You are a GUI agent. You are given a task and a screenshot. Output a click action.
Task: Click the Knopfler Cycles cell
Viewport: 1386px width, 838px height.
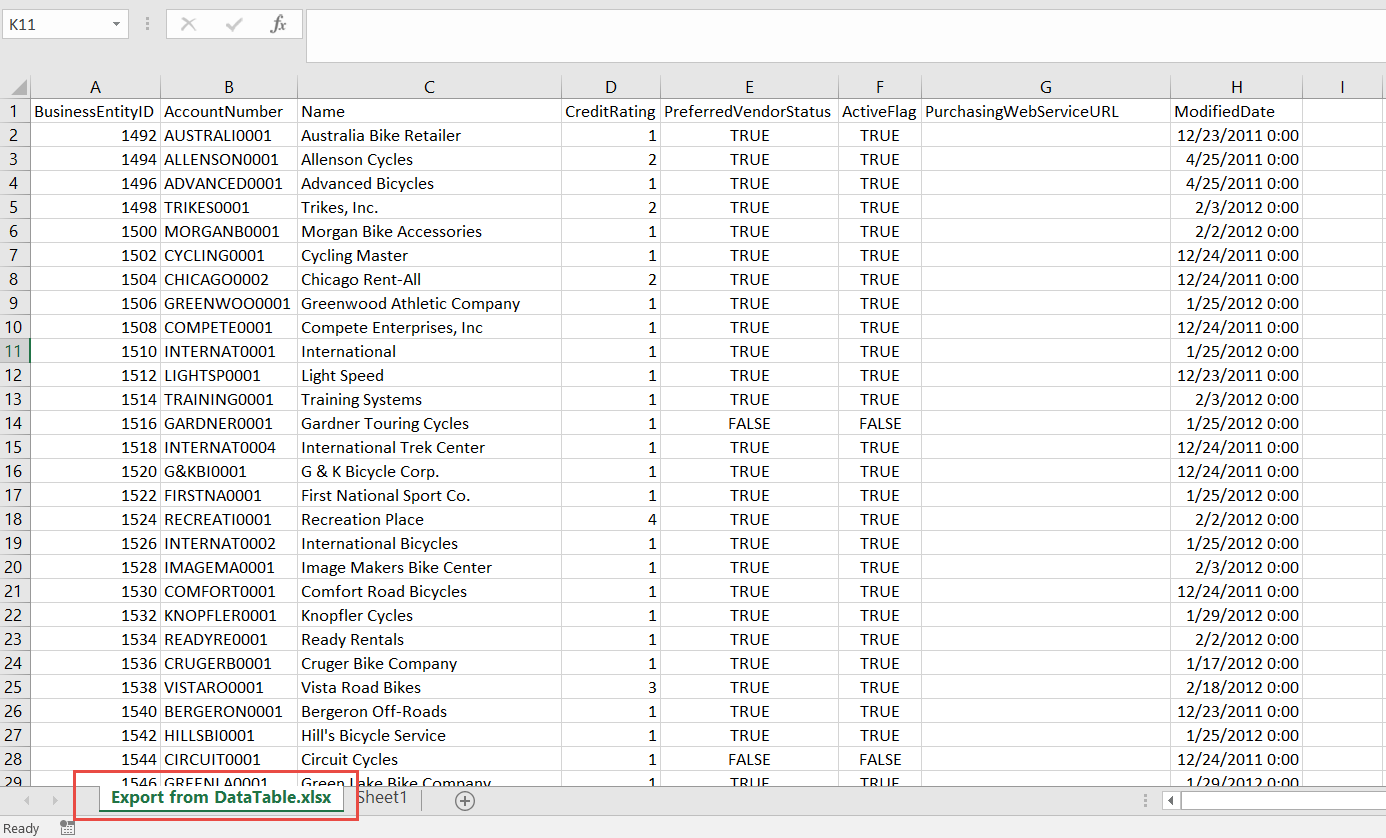(x=429, y=615)
